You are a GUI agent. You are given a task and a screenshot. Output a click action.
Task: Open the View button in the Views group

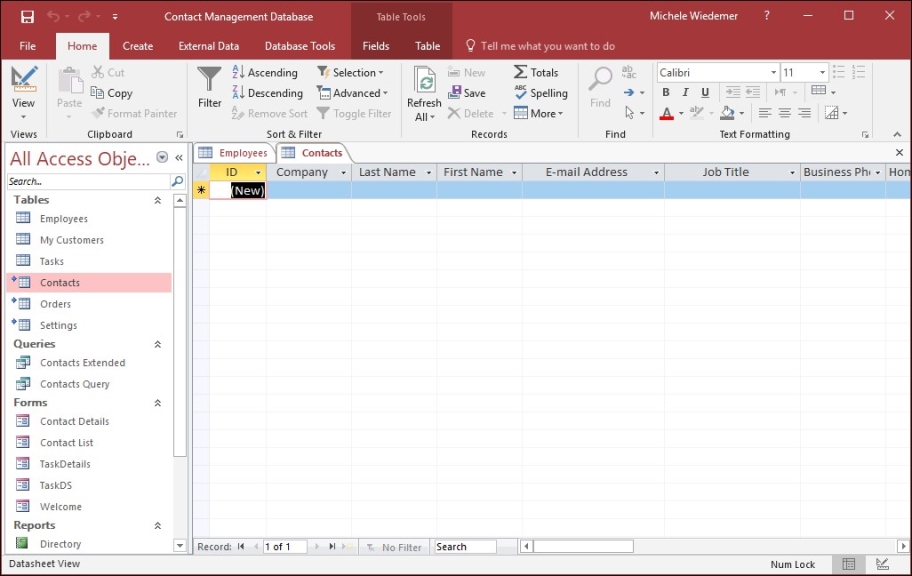point(23,93)
